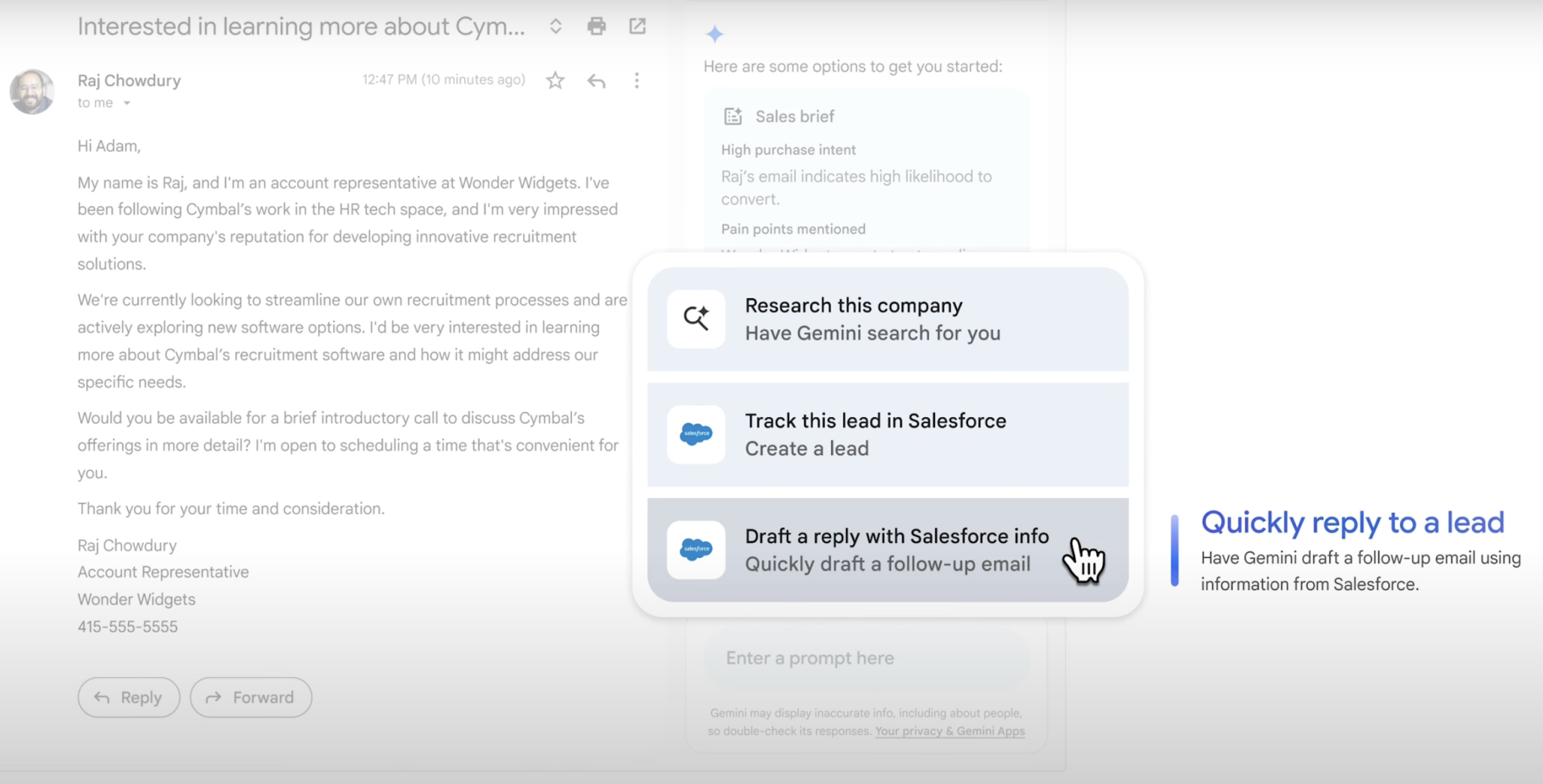This screenshot has height=784, width=1543.
Task: Click the Sales brief icon
Action: coord(732,117)
